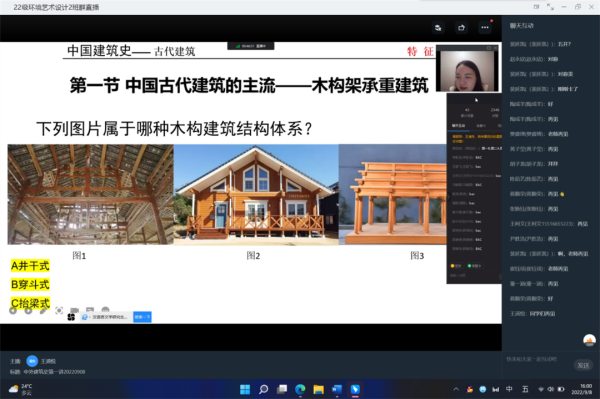Collapse the floating panel via left edge arrow
The image size is (600, 399).
coord(448,197)
